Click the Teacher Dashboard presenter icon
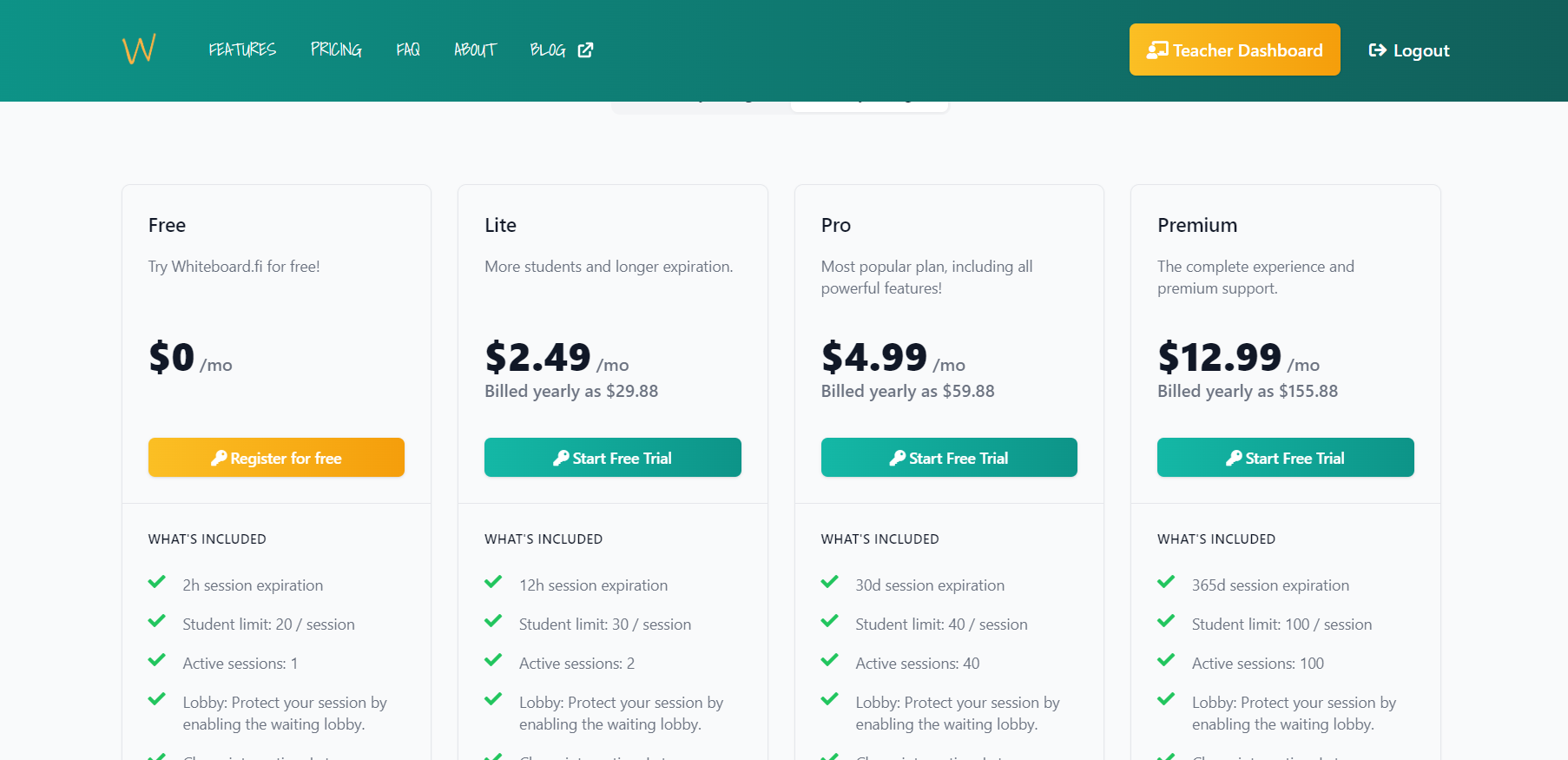 (x=1157, y=50)
